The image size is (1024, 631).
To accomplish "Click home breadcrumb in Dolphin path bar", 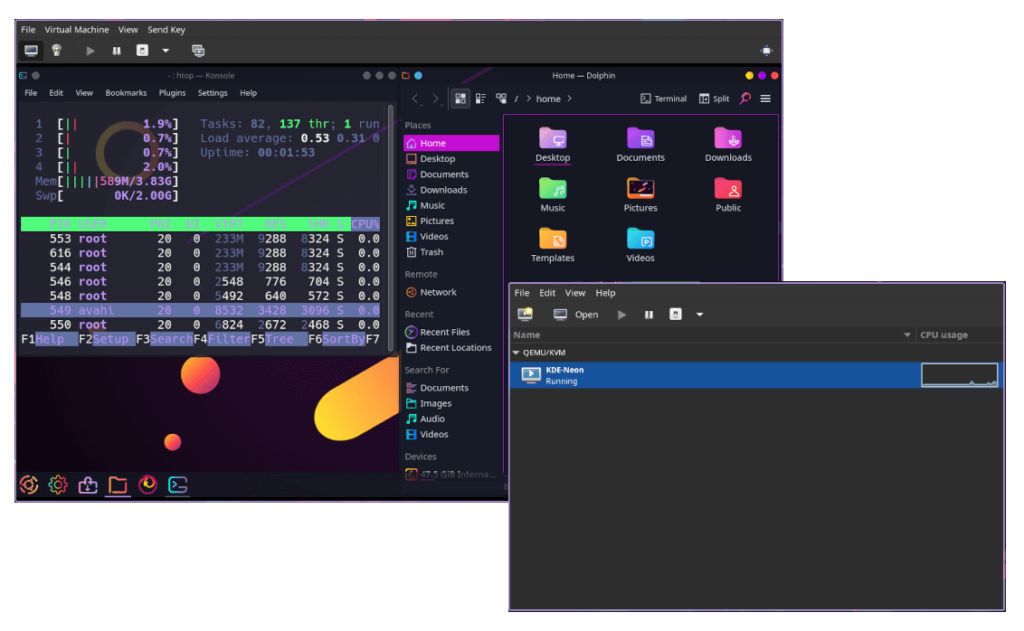I will [x=548, y=99].
